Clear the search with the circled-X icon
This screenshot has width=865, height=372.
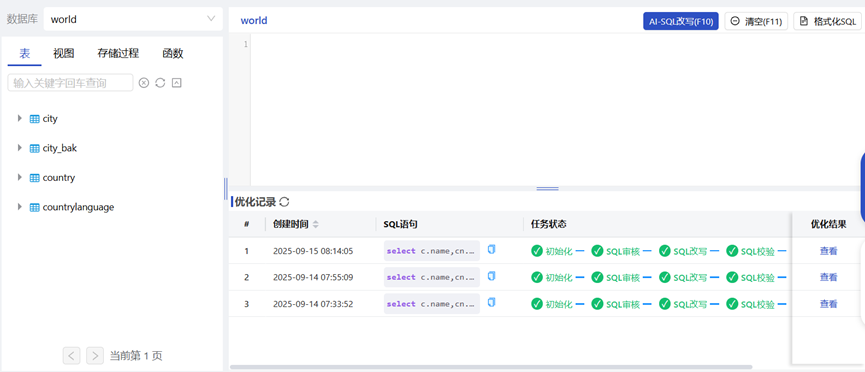[x=143, y=83]
